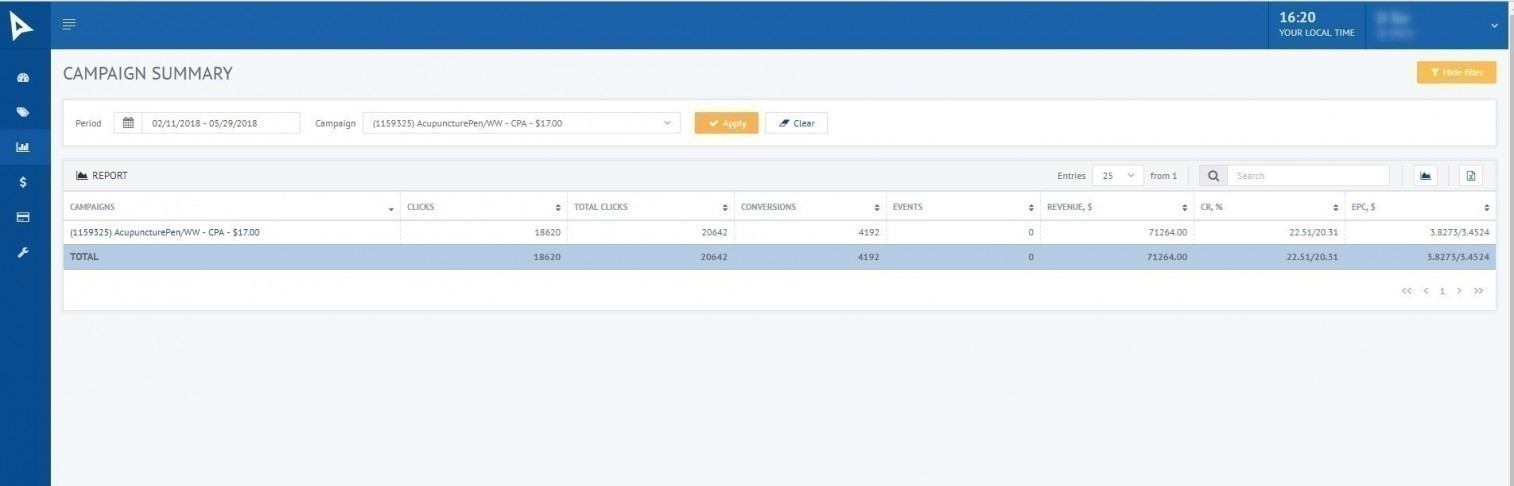Sort by EVENTS column arrows
1514x486 pixels.
(1031, 207)
